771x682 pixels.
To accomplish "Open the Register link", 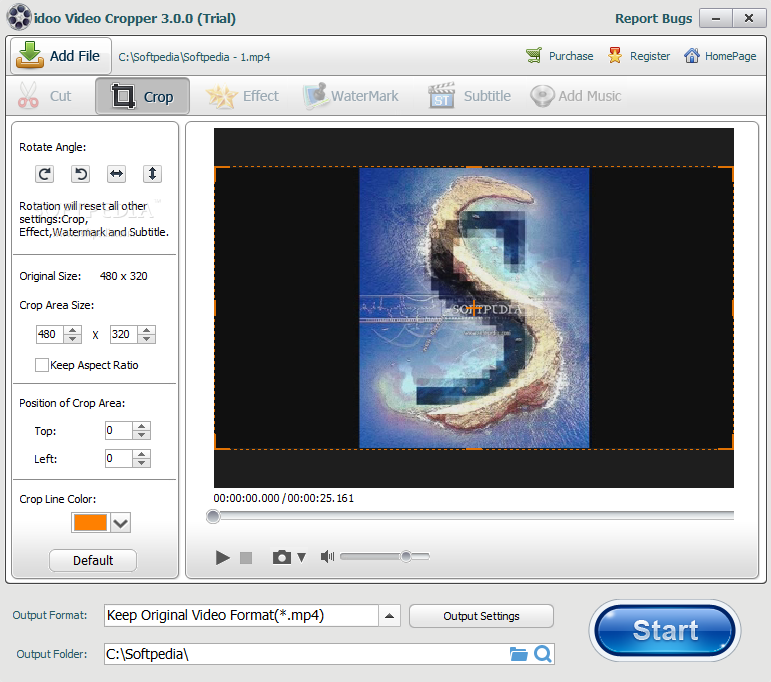I will [650, 56].
